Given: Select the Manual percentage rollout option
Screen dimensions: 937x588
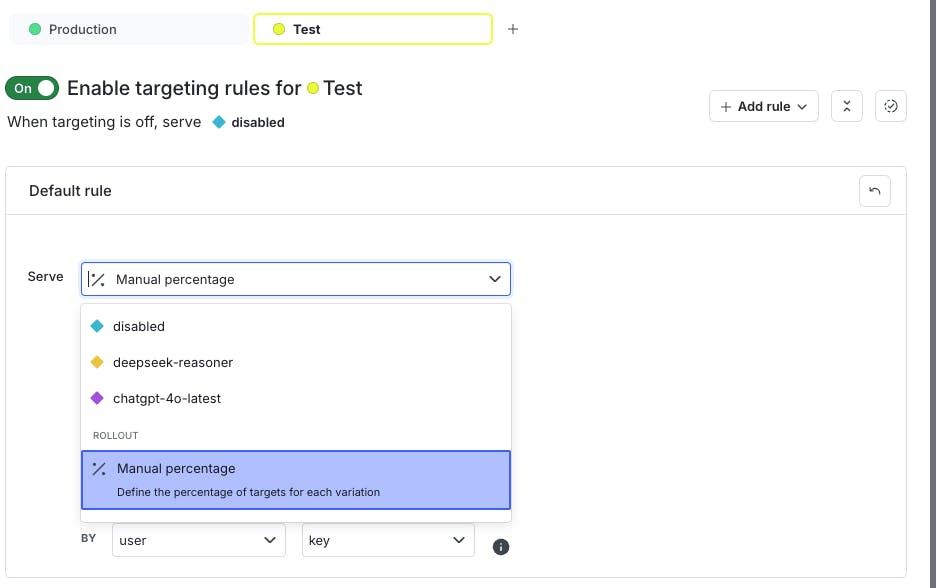Looking at the screenshot, I should (x=296, y=480).
